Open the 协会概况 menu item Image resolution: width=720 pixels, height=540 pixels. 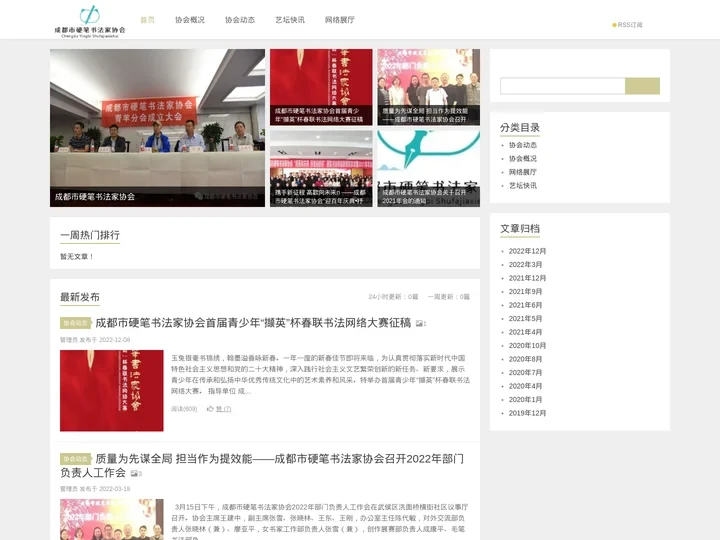[190, 20]
